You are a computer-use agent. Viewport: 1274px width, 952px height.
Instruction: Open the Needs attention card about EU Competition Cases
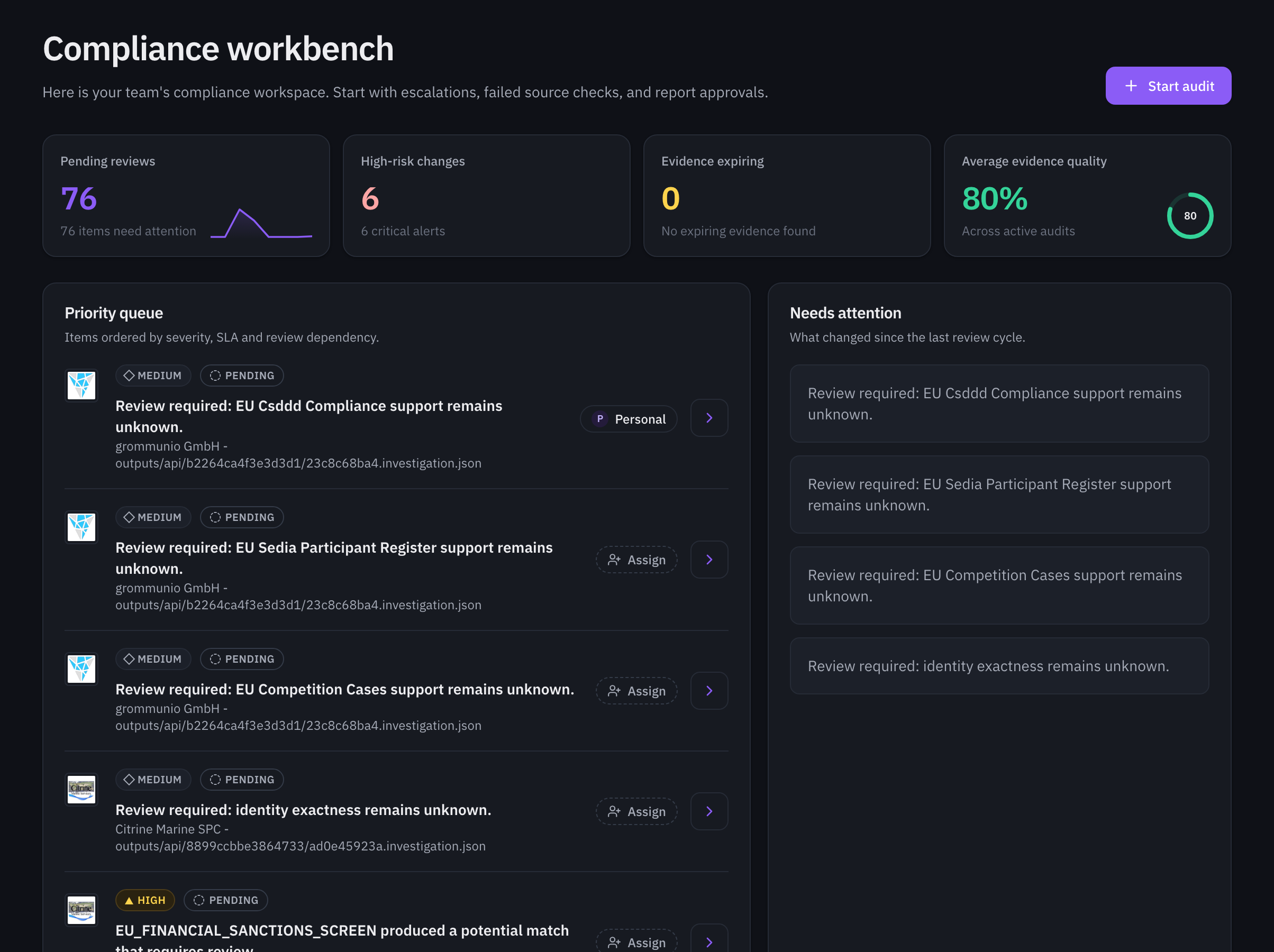point(999,585)
